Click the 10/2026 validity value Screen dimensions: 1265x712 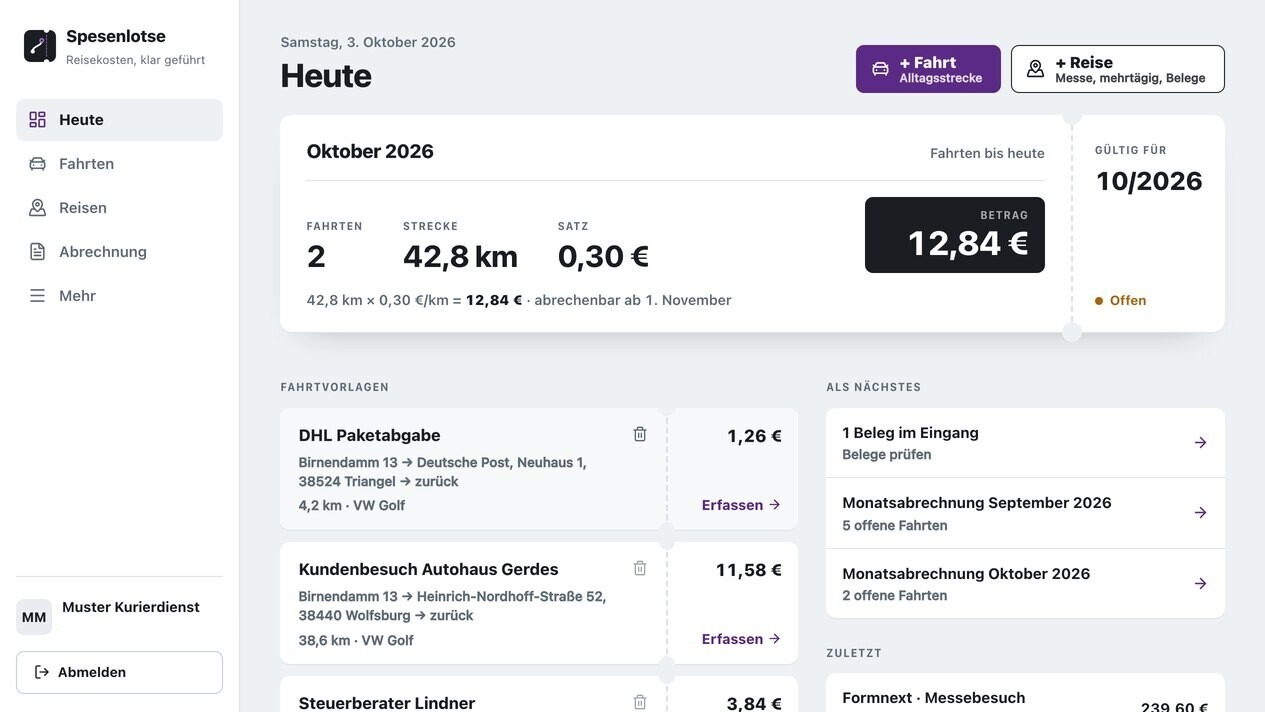1149,181
